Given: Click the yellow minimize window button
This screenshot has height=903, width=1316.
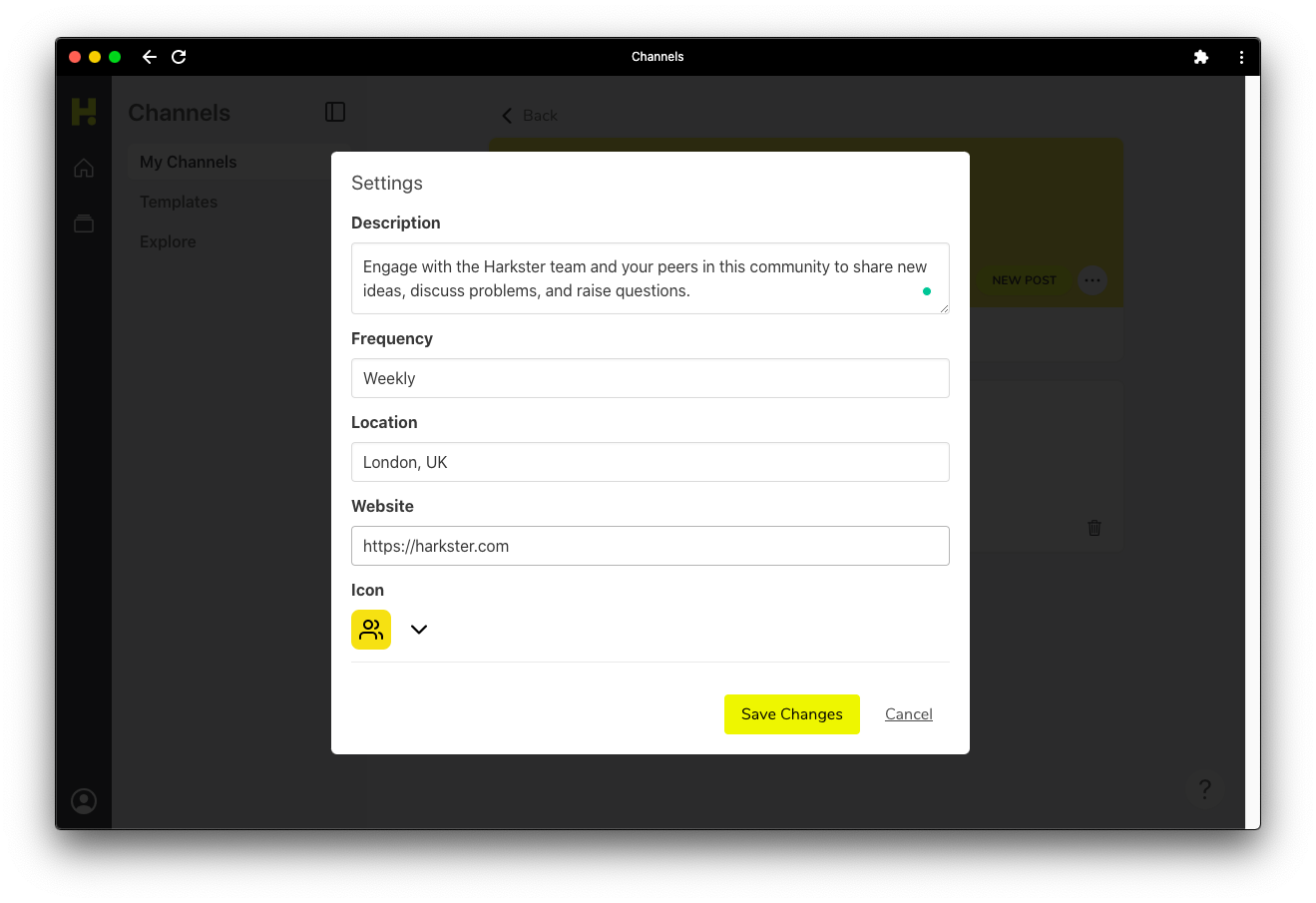Looking at the screenshot, I should (95, 57).
